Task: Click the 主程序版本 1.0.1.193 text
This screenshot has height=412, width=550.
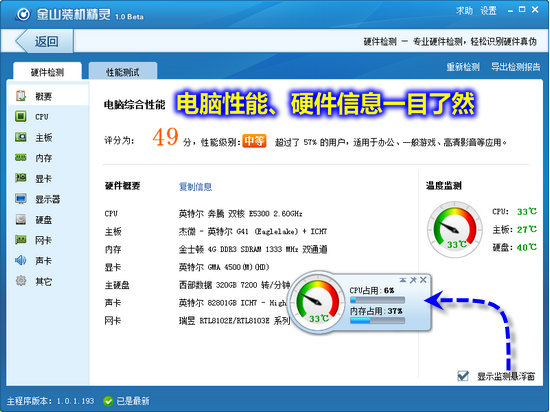Action: [51, 401]
